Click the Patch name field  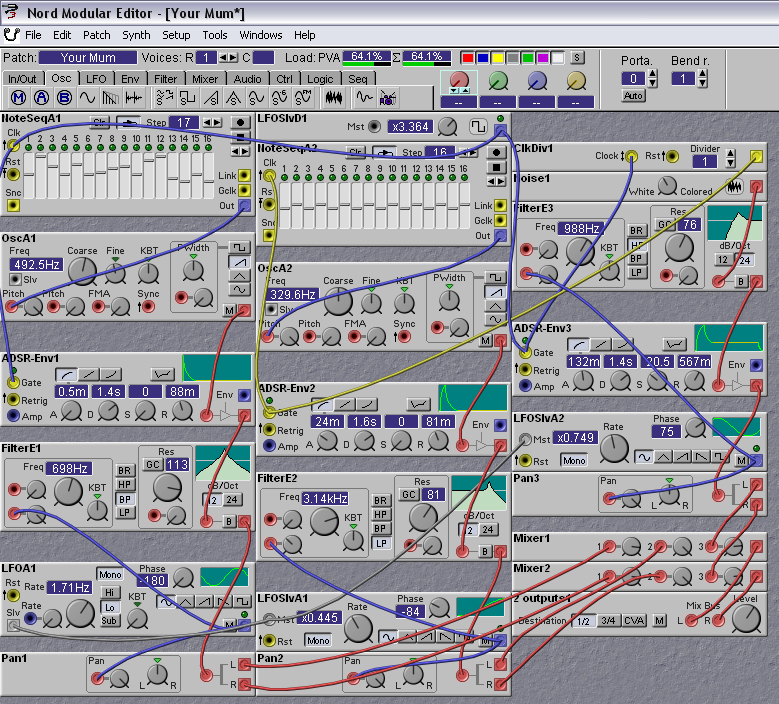[88, 58]
